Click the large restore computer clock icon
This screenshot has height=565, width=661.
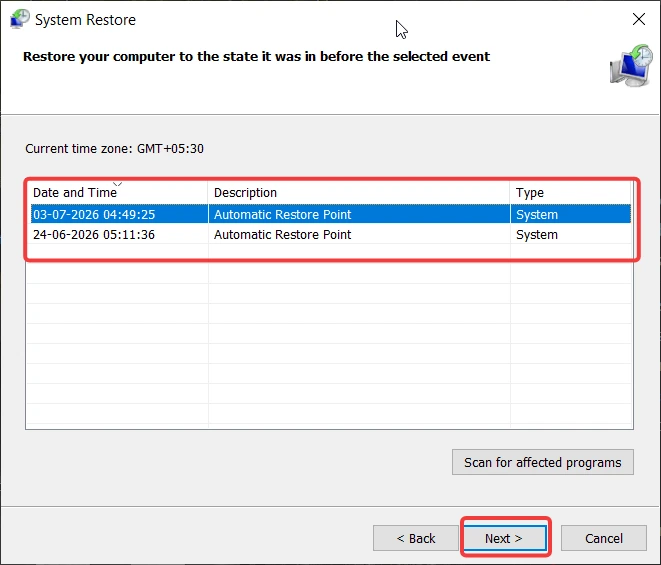click(631, 65)
